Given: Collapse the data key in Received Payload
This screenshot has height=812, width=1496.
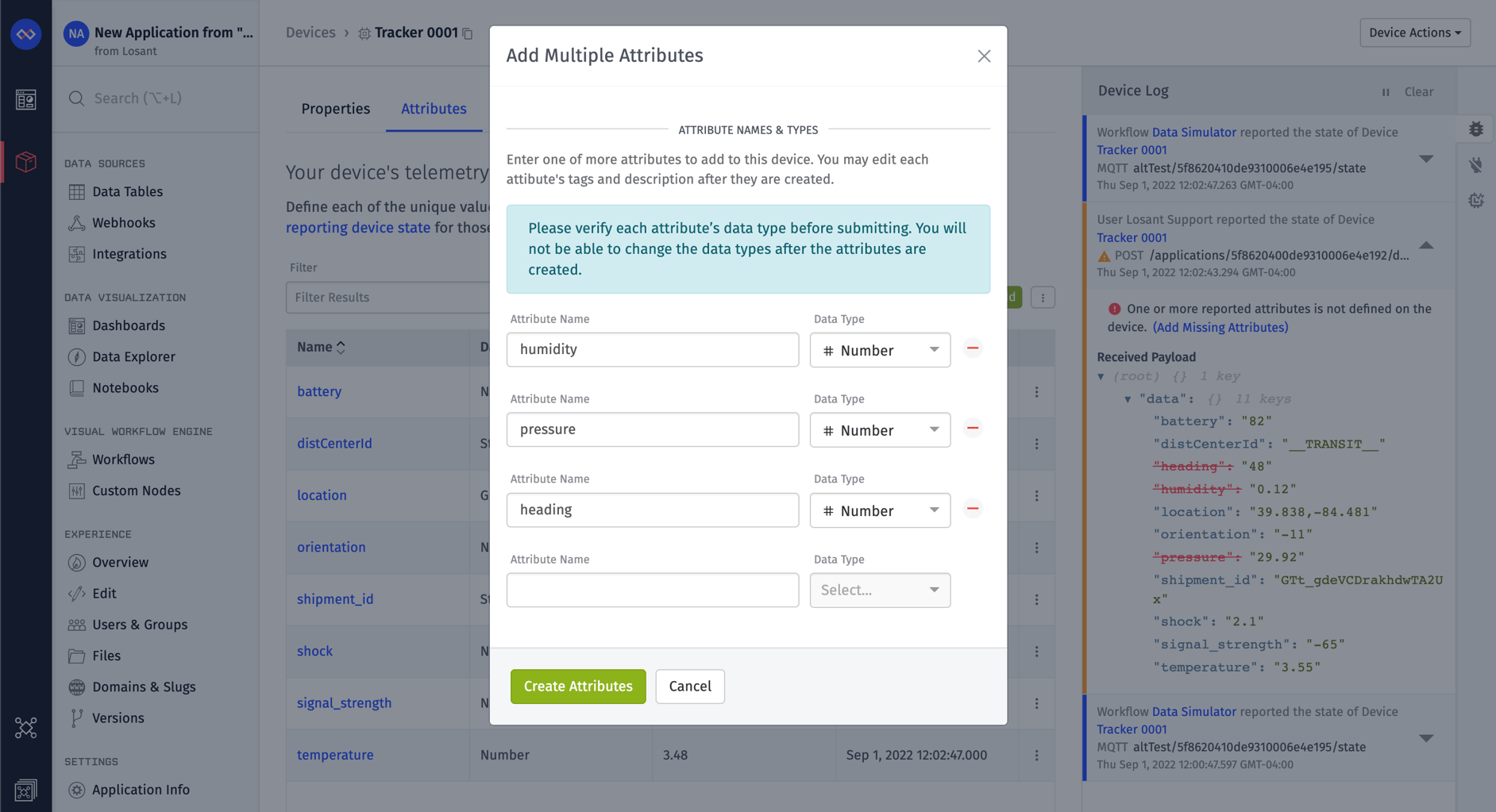Looking at the screenshot, I should pyautogui.click(x=1127, y=399).
